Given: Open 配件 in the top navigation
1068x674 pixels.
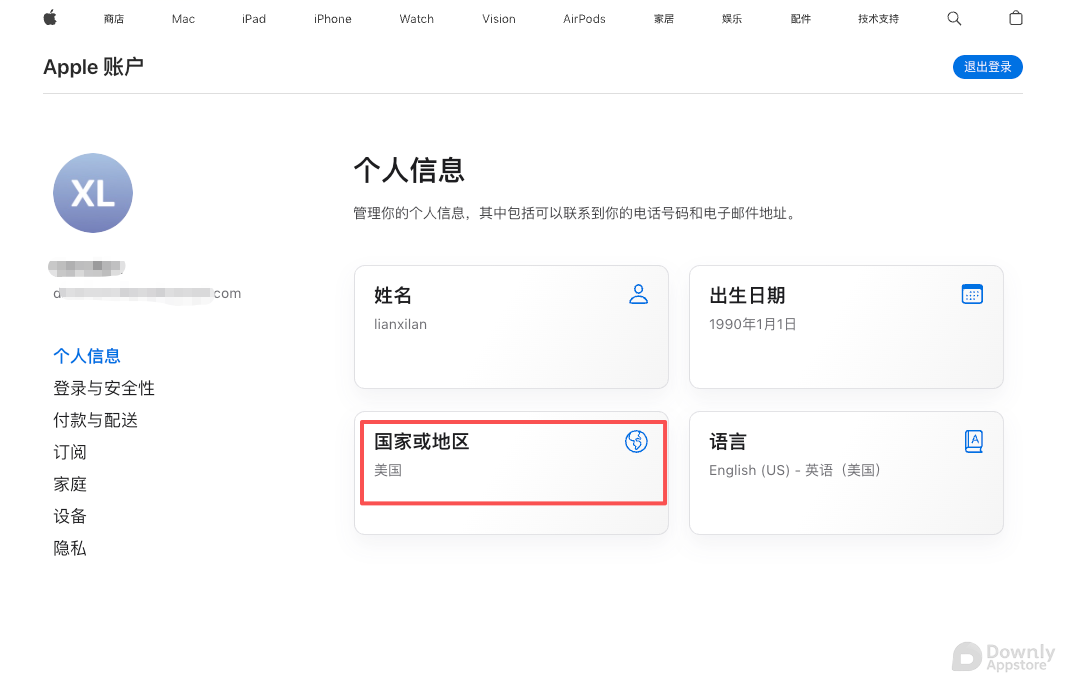Looking at the screenshot, I should pos(800,19).
